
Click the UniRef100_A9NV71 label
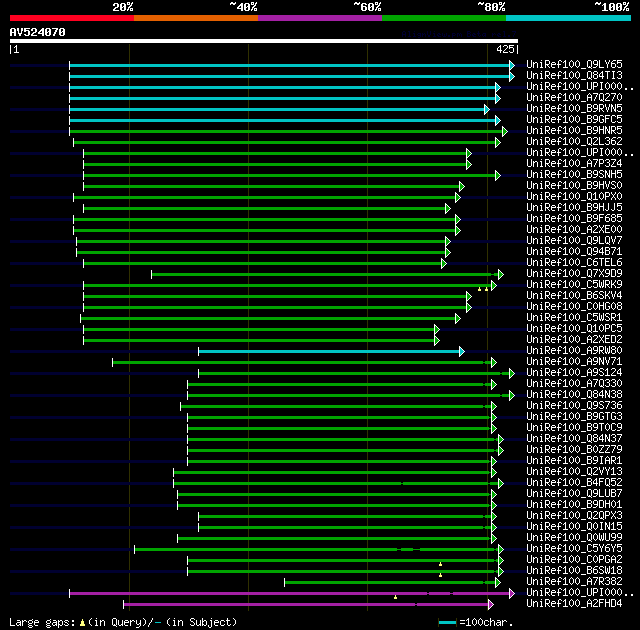pos(574,362)
